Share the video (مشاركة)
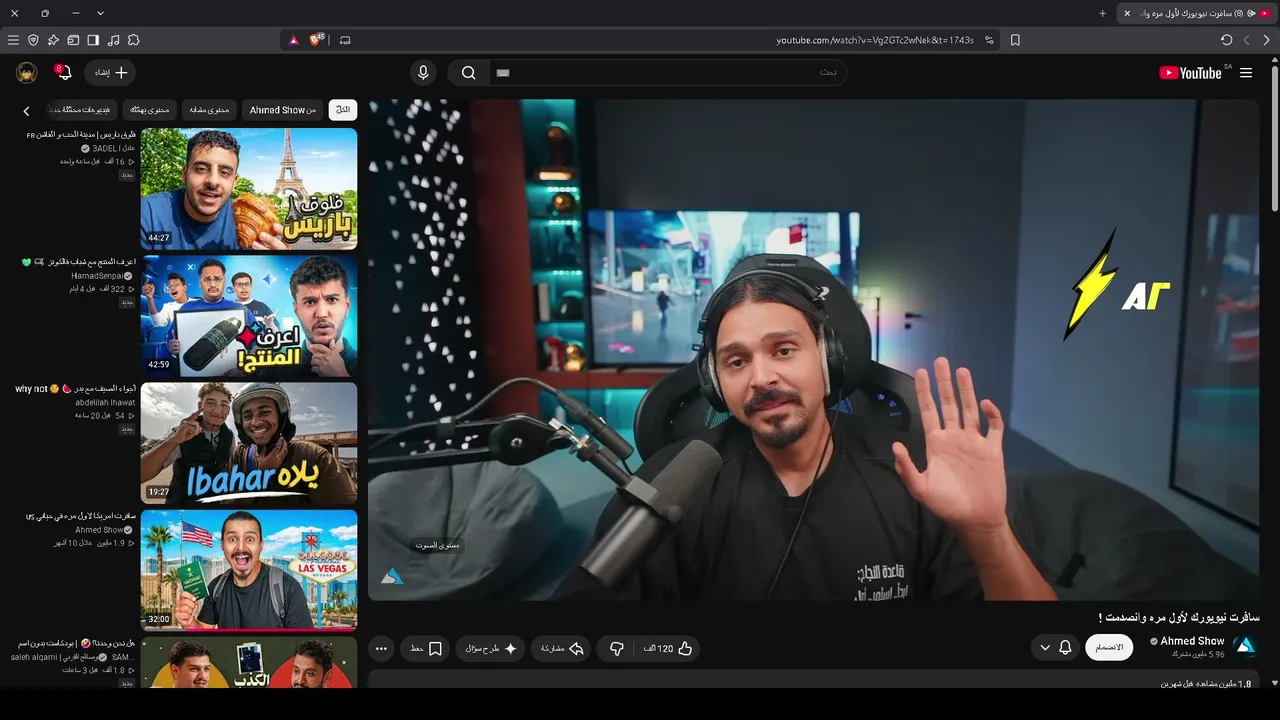The height and width of the screenshot is (720, 1280). [561, 649]
